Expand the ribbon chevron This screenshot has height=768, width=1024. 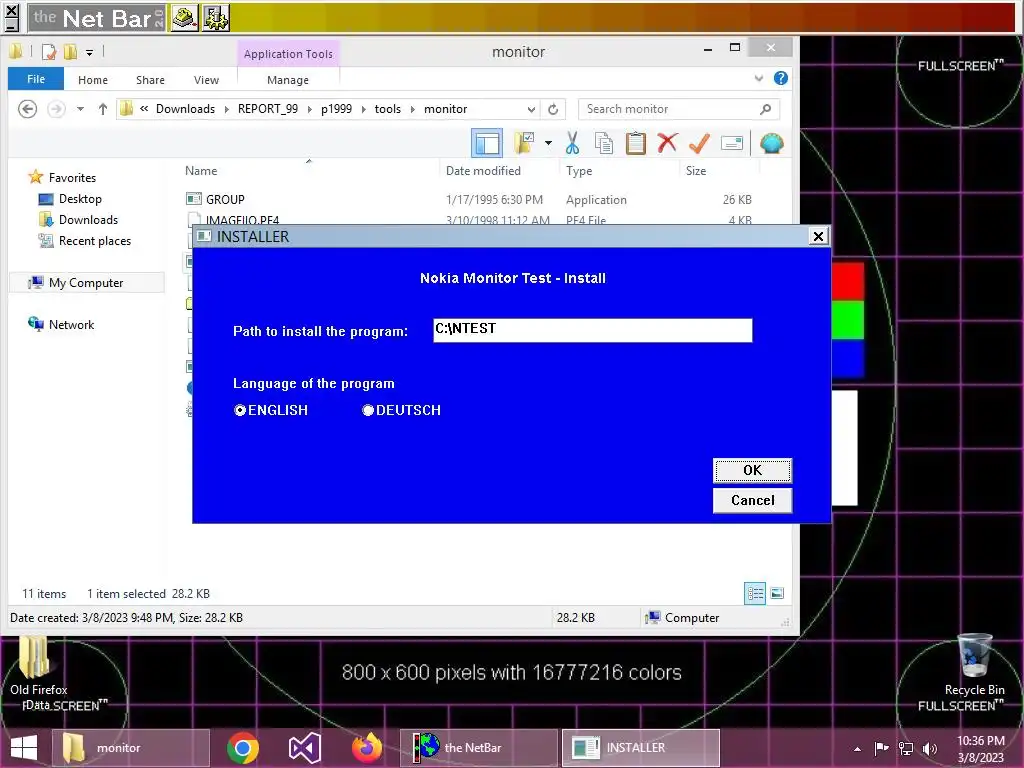759,78
